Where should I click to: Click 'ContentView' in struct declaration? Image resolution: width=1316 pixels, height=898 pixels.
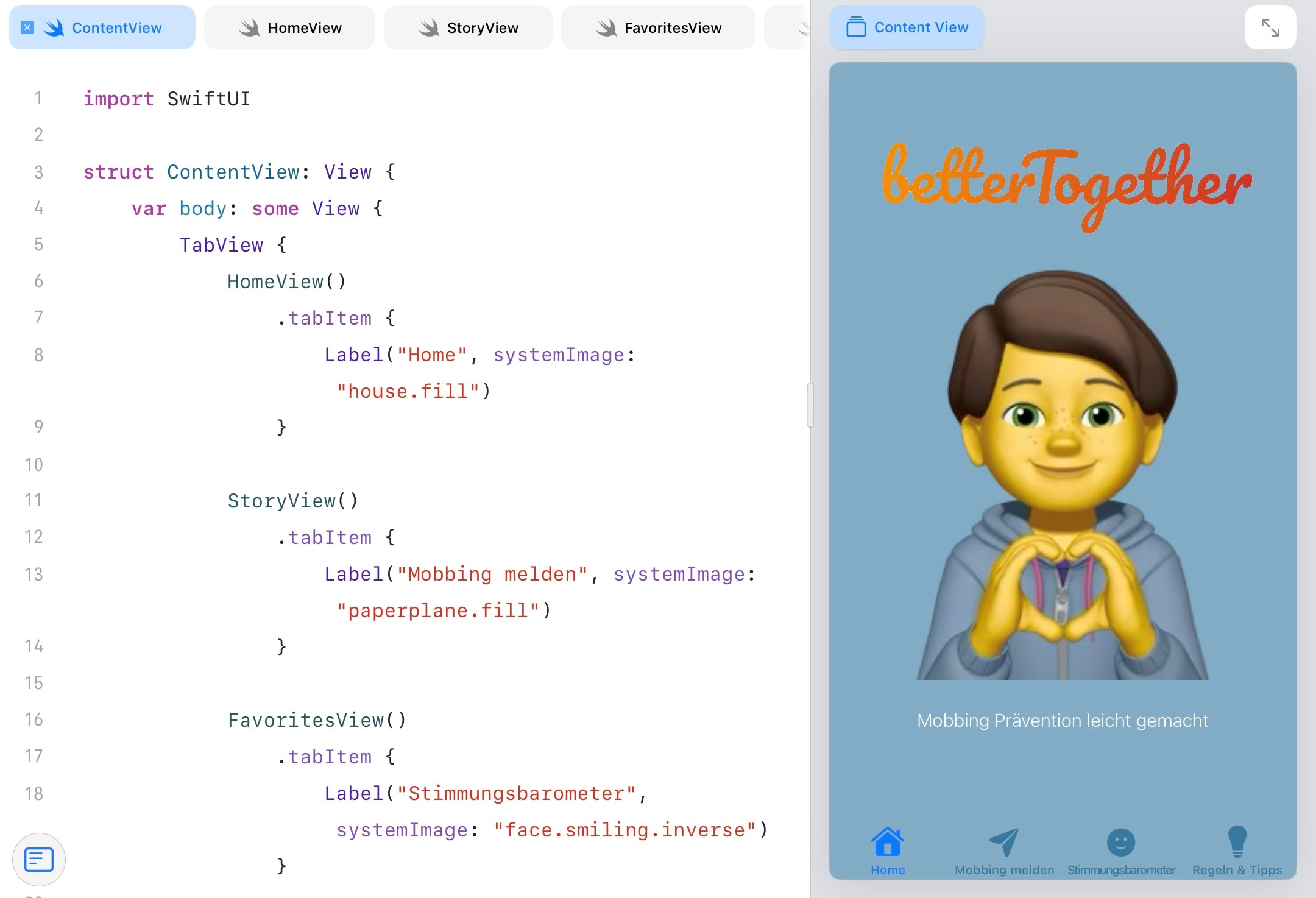(x=233, y=172)
